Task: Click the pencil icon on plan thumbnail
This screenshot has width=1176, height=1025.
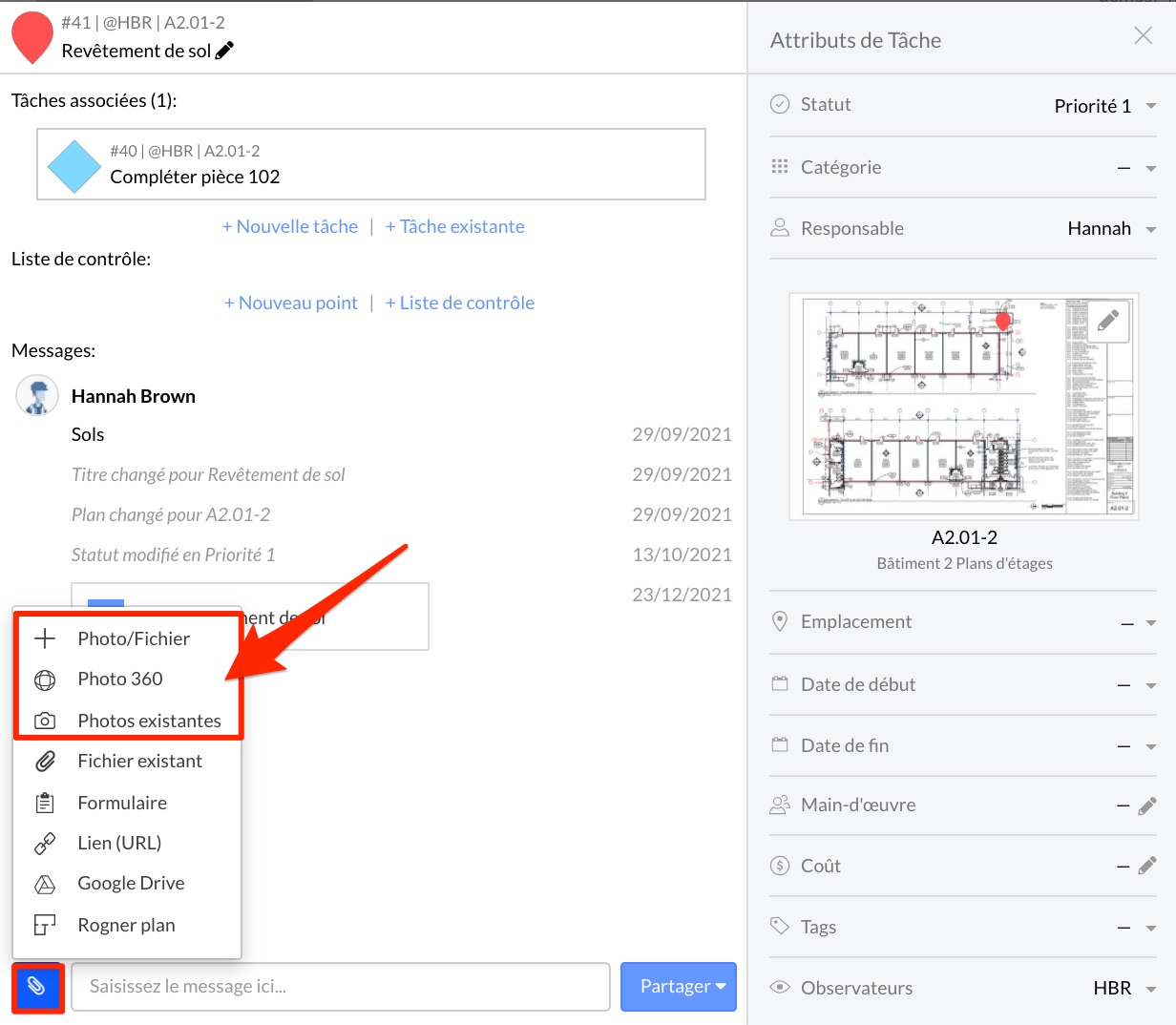Action: [x=1108, y=321]
